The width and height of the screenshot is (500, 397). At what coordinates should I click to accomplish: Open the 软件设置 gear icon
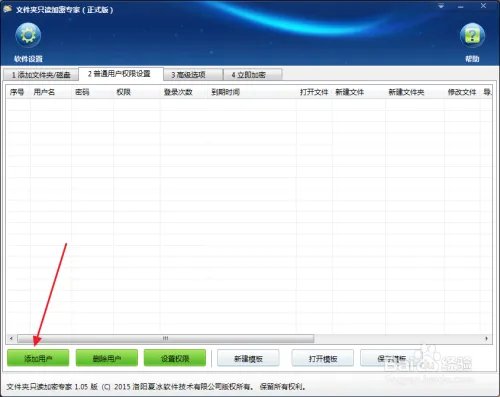click(28, 35)
